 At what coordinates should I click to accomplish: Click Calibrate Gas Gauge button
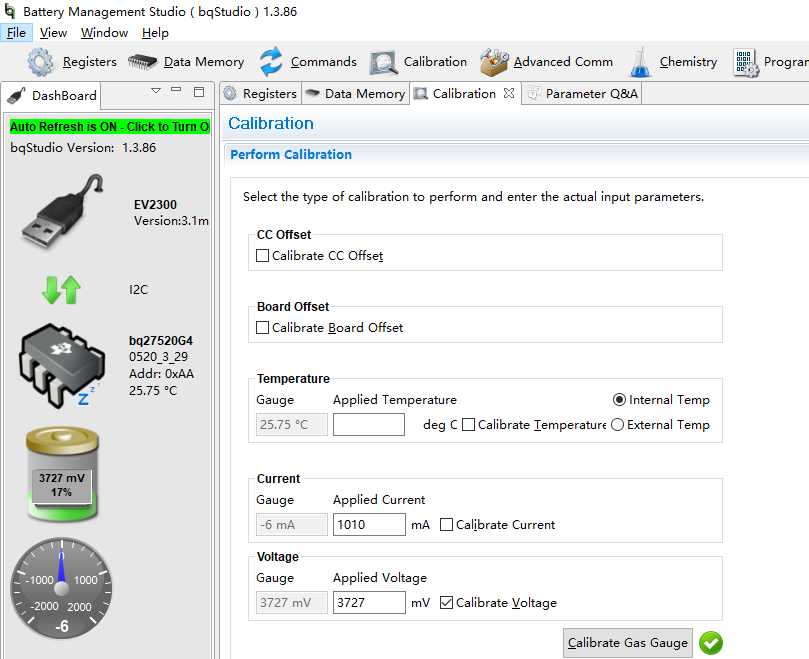[627, 642]
